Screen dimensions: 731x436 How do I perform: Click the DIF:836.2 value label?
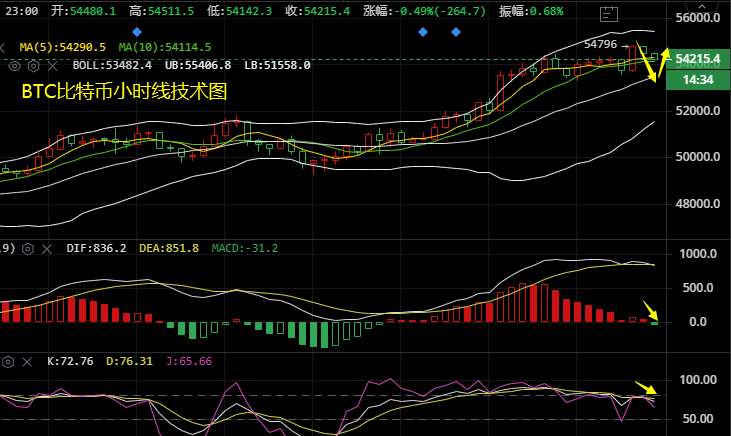tap(97, 249)
